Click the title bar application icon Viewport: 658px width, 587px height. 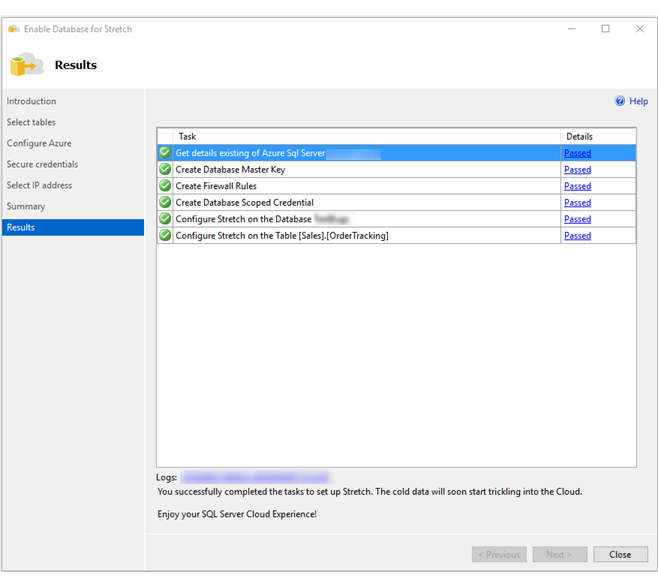click(x=14, y=29)
